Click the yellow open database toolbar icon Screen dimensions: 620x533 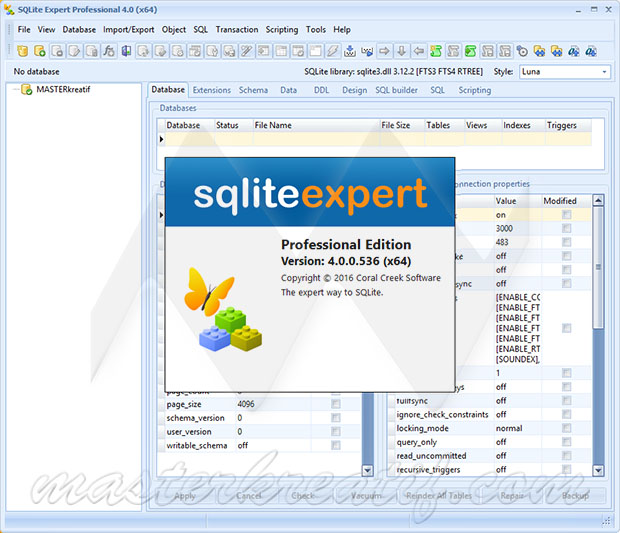(x=23, y=51)
